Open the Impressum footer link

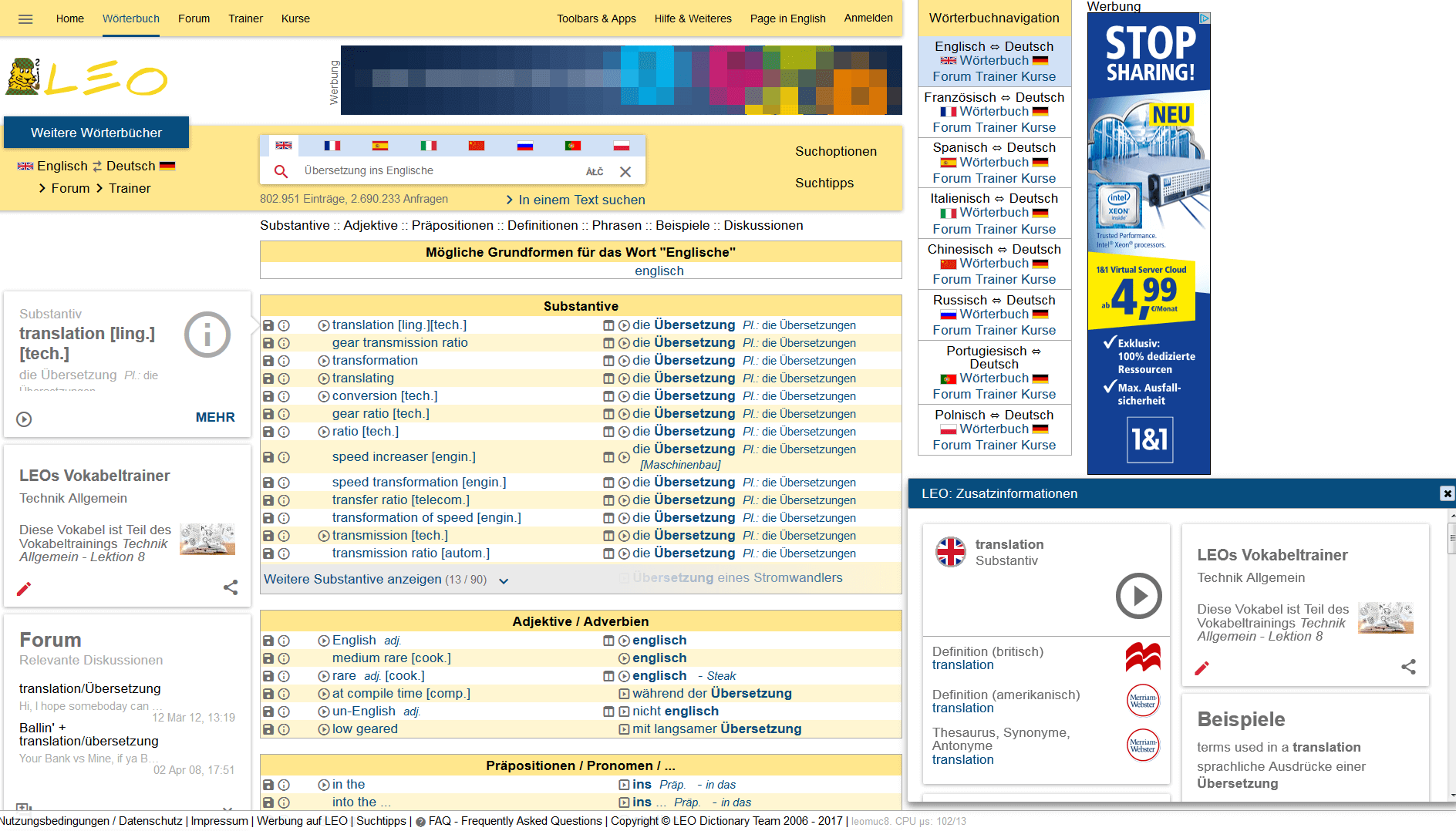pyautogui.click(x=220, y=821)
